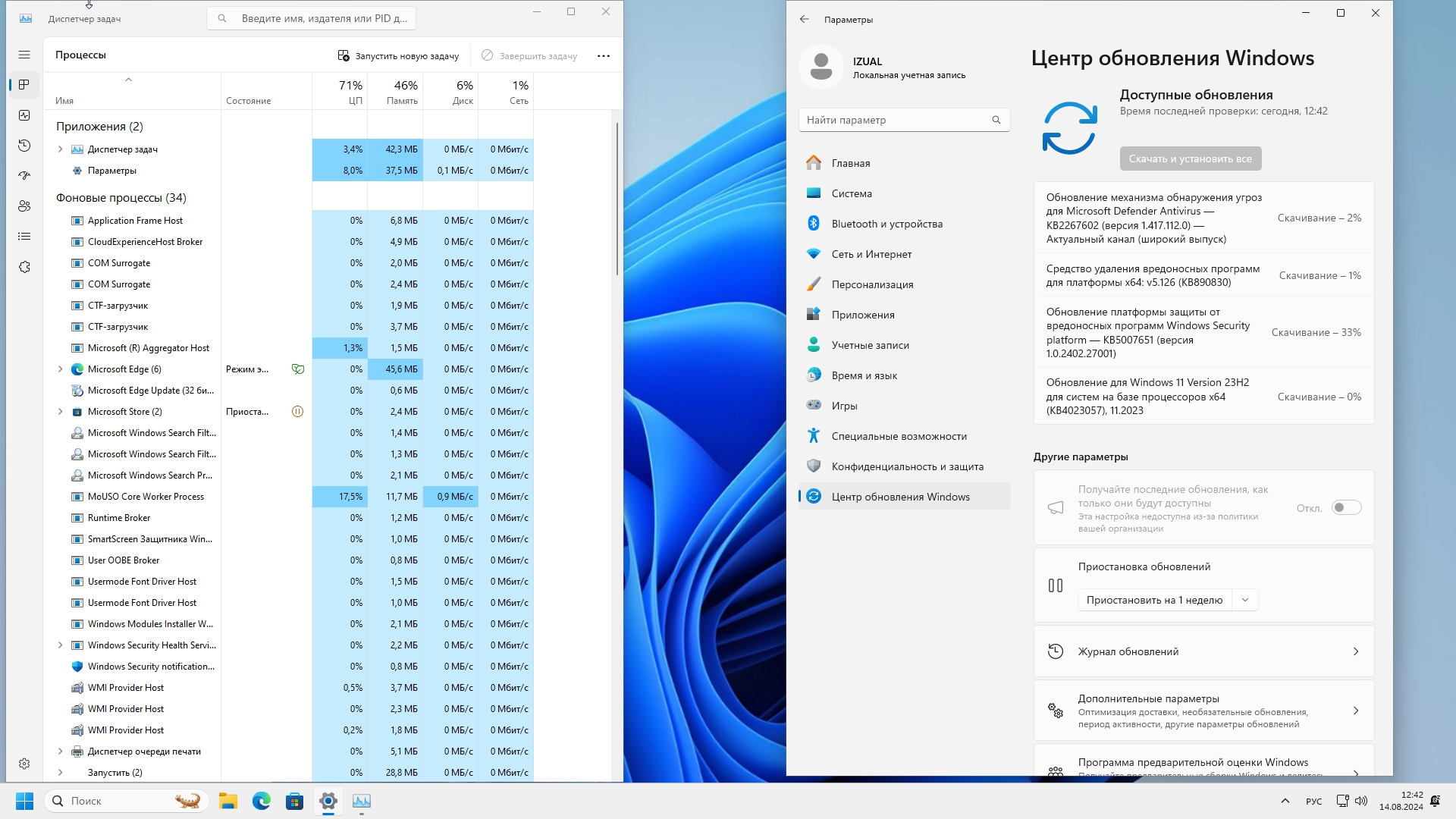Image resolution: width=1456 pixels, height=819 pixels.
Task: Open Services puzzle icon in sidebar
Action: tap(24, 267)
